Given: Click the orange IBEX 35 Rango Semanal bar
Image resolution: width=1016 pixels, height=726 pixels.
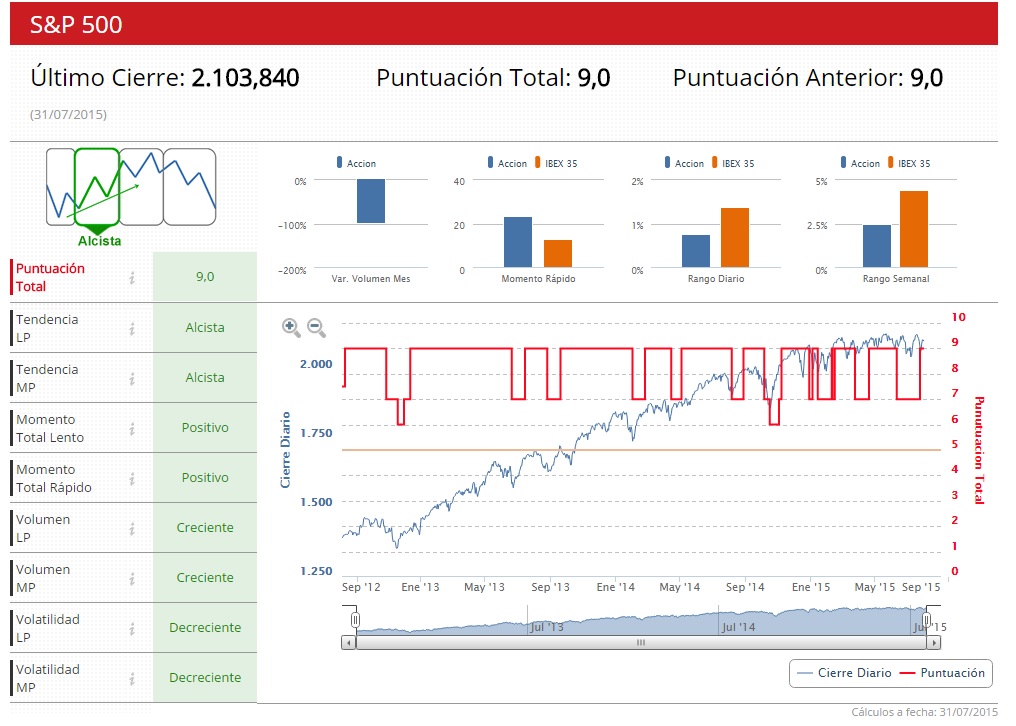Looking at the screenshot, I should [914, 229].
